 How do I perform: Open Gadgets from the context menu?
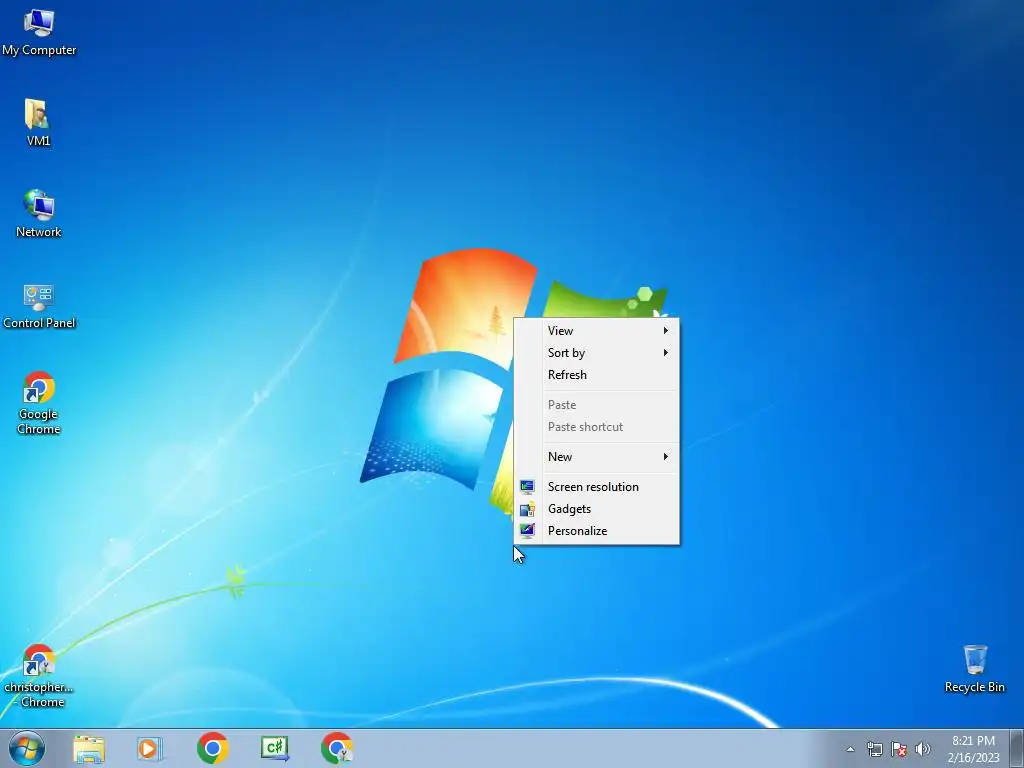597,509
